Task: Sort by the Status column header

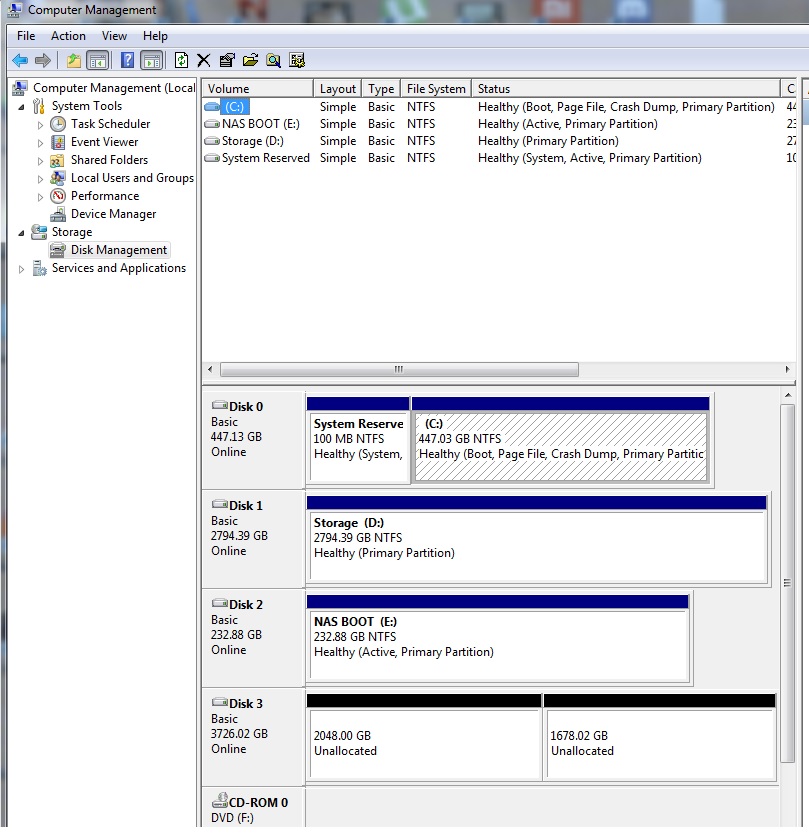Action: pyautogui.click(x=625, y=88)
